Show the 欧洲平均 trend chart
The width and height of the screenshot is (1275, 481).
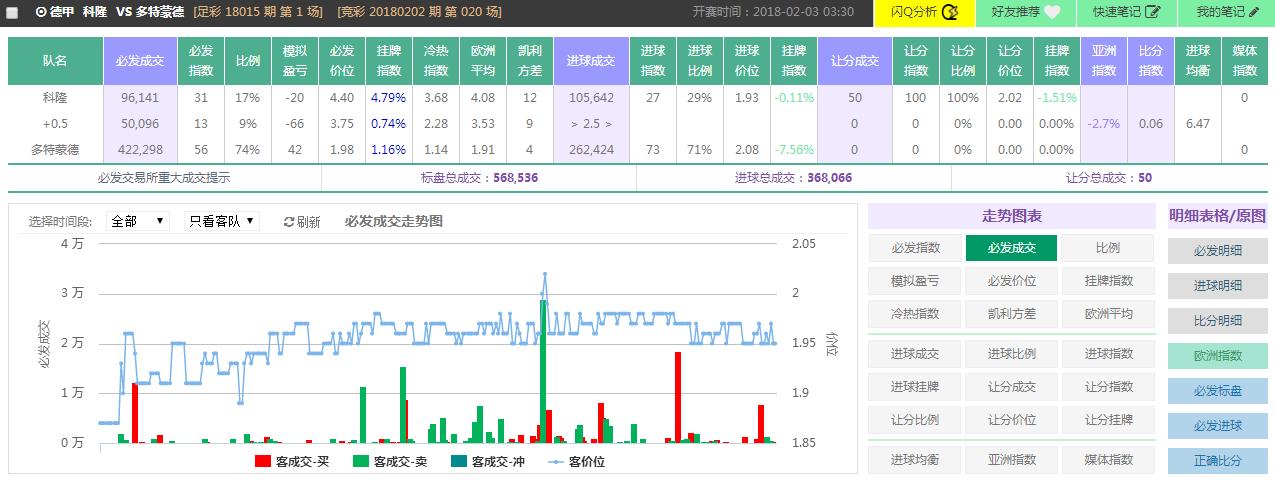pyautogui.click(x=1108, y=314)
